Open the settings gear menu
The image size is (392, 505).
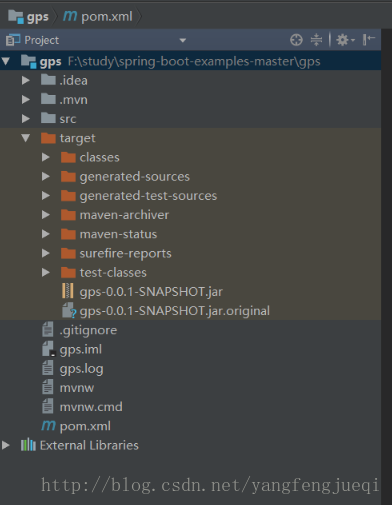345,40
